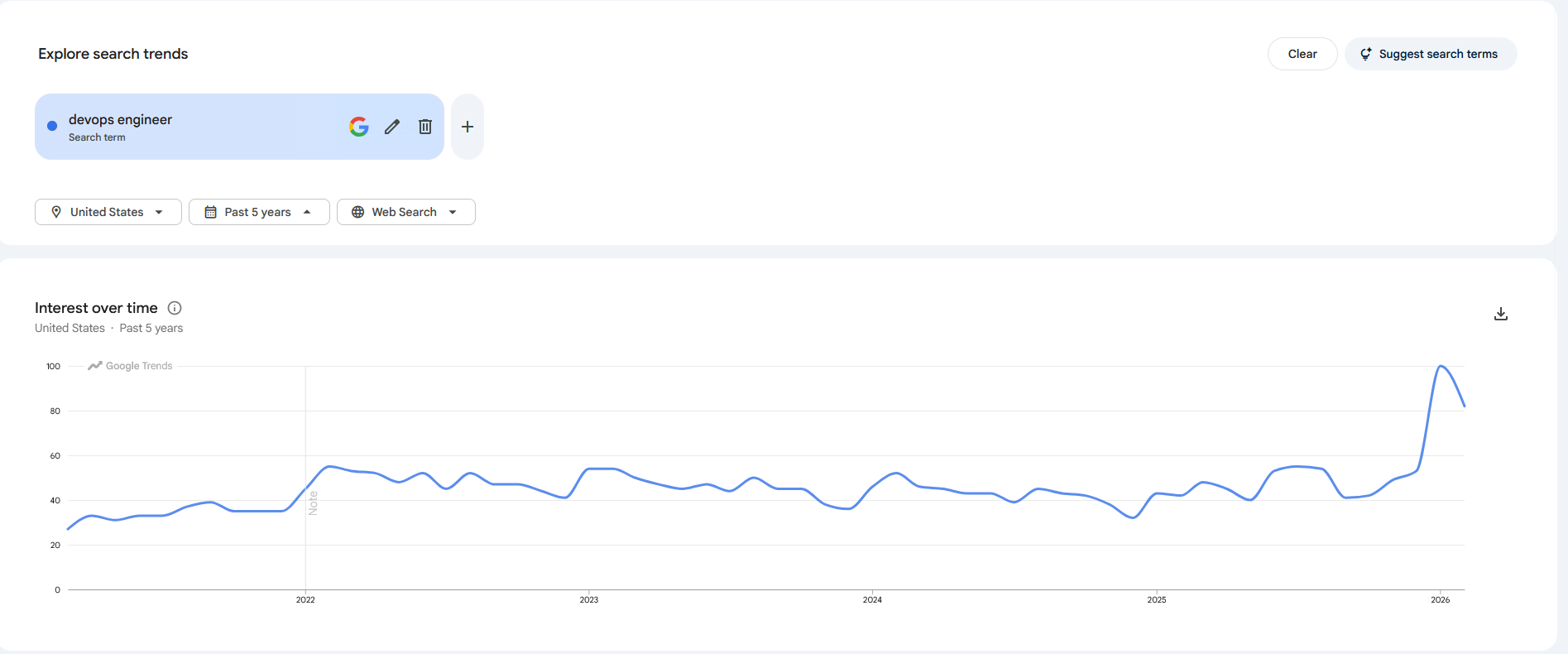The height and width of the screenshot is (654, 1568).
Task: Delete the devops engineer term using trash icon
Action: (425, 127)
